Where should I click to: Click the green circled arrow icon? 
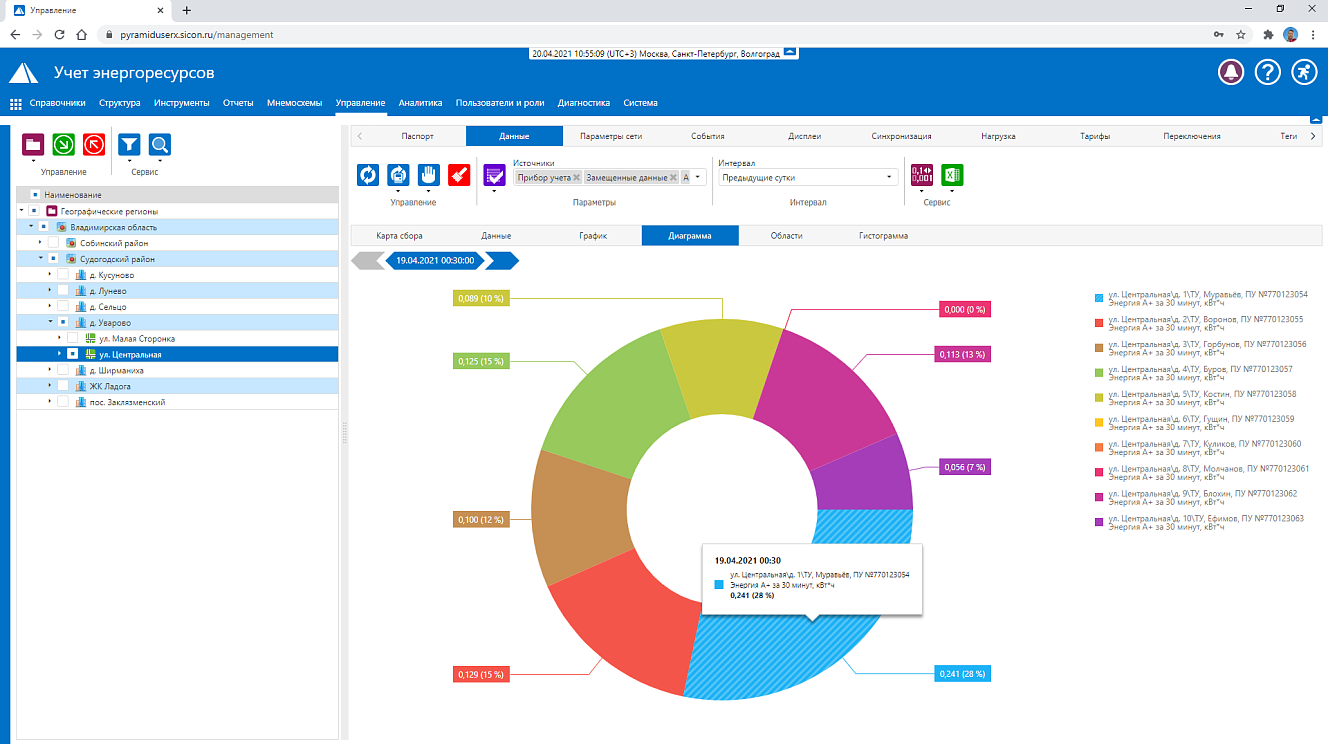point(64,145)
